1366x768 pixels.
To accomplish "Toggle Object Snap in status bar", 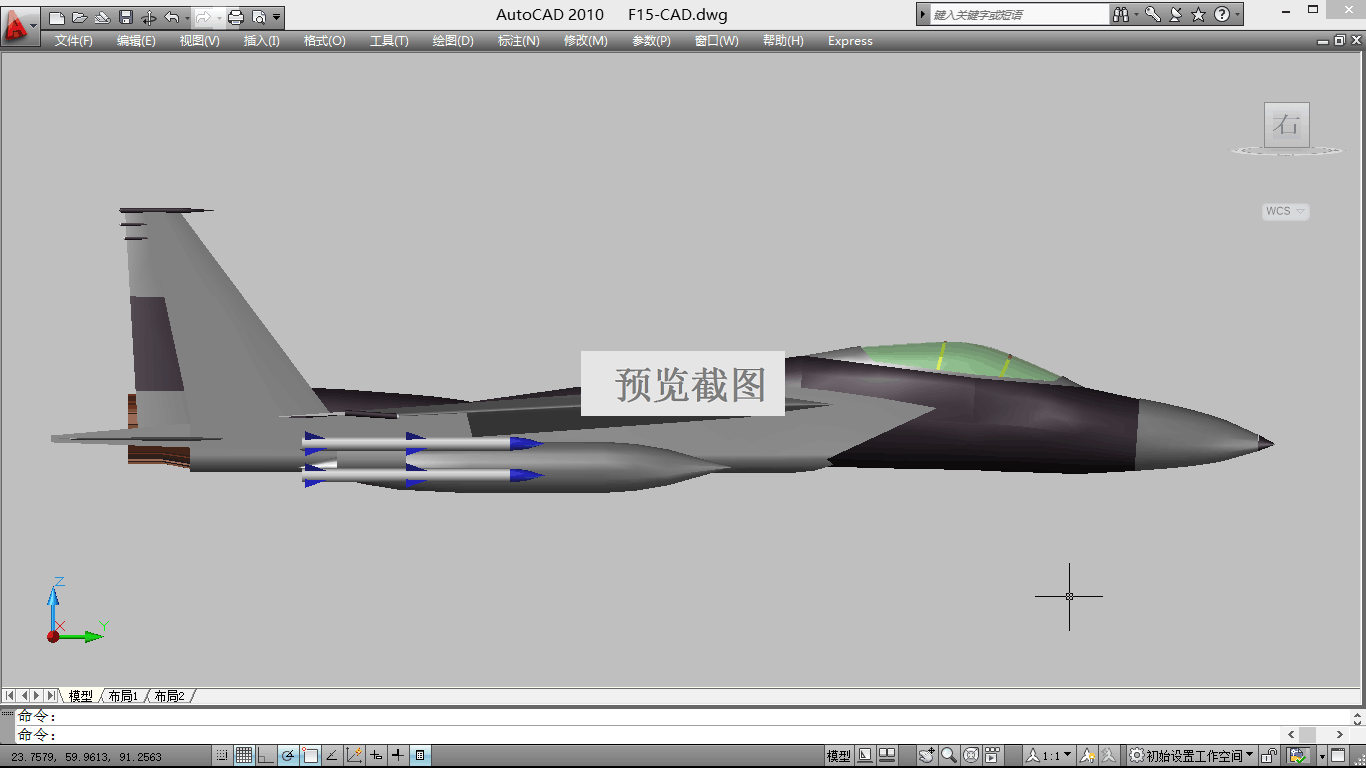I will (x=310, y=756).
